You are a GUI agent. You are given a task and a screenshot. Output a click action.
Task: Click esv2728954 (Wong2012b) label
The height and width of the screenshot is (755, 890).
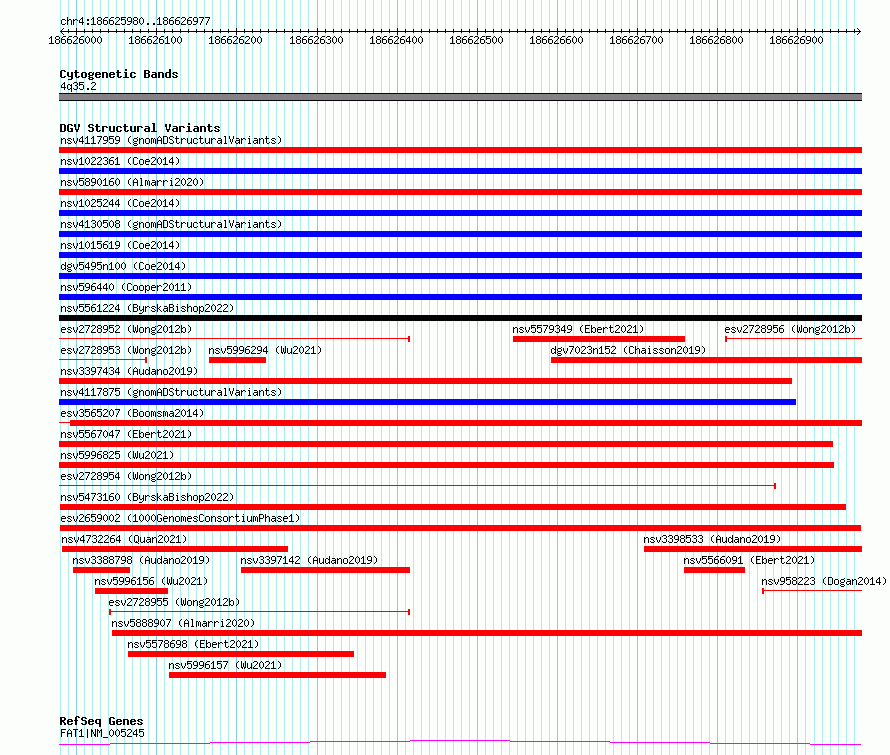(126, 476)
